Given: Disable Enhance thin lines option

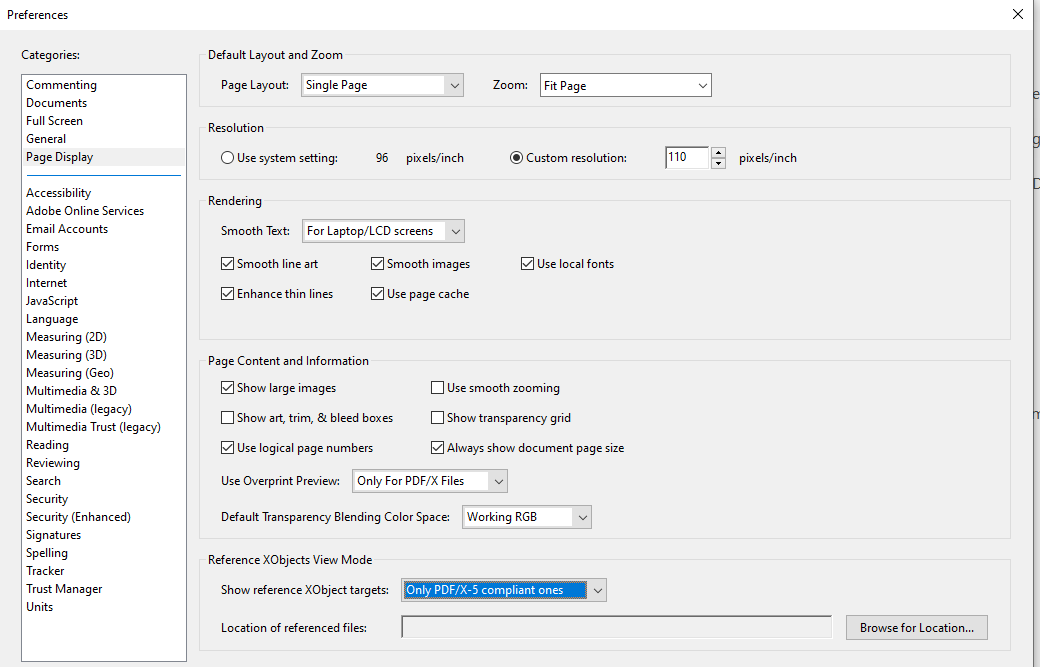Looking at the screenshot, I should point(227,294).
